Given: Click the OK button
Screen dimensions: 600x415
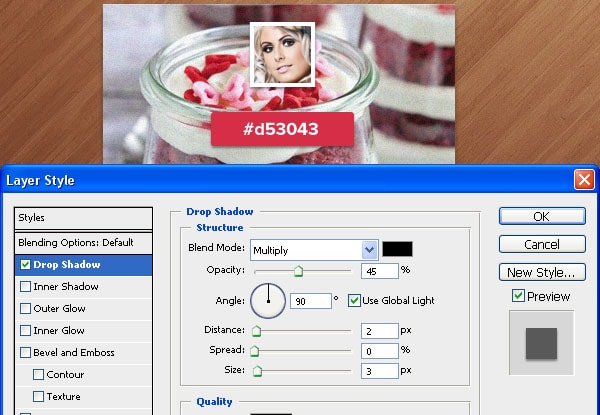Looking at the screenshot, I should 542,216.
